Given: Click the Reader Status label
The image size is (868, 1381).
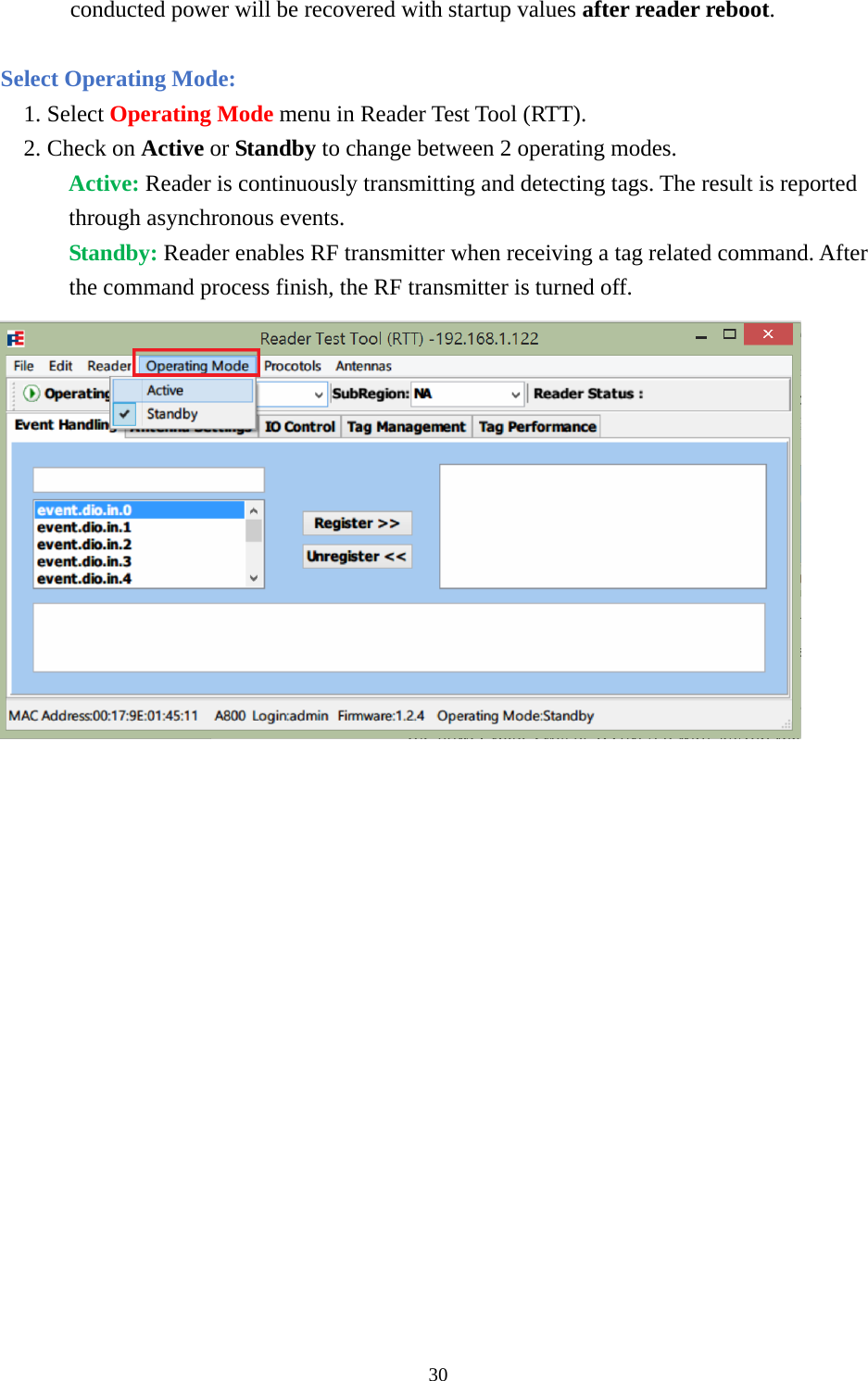Looking at the screenshot, I should [x=588, y=394].
